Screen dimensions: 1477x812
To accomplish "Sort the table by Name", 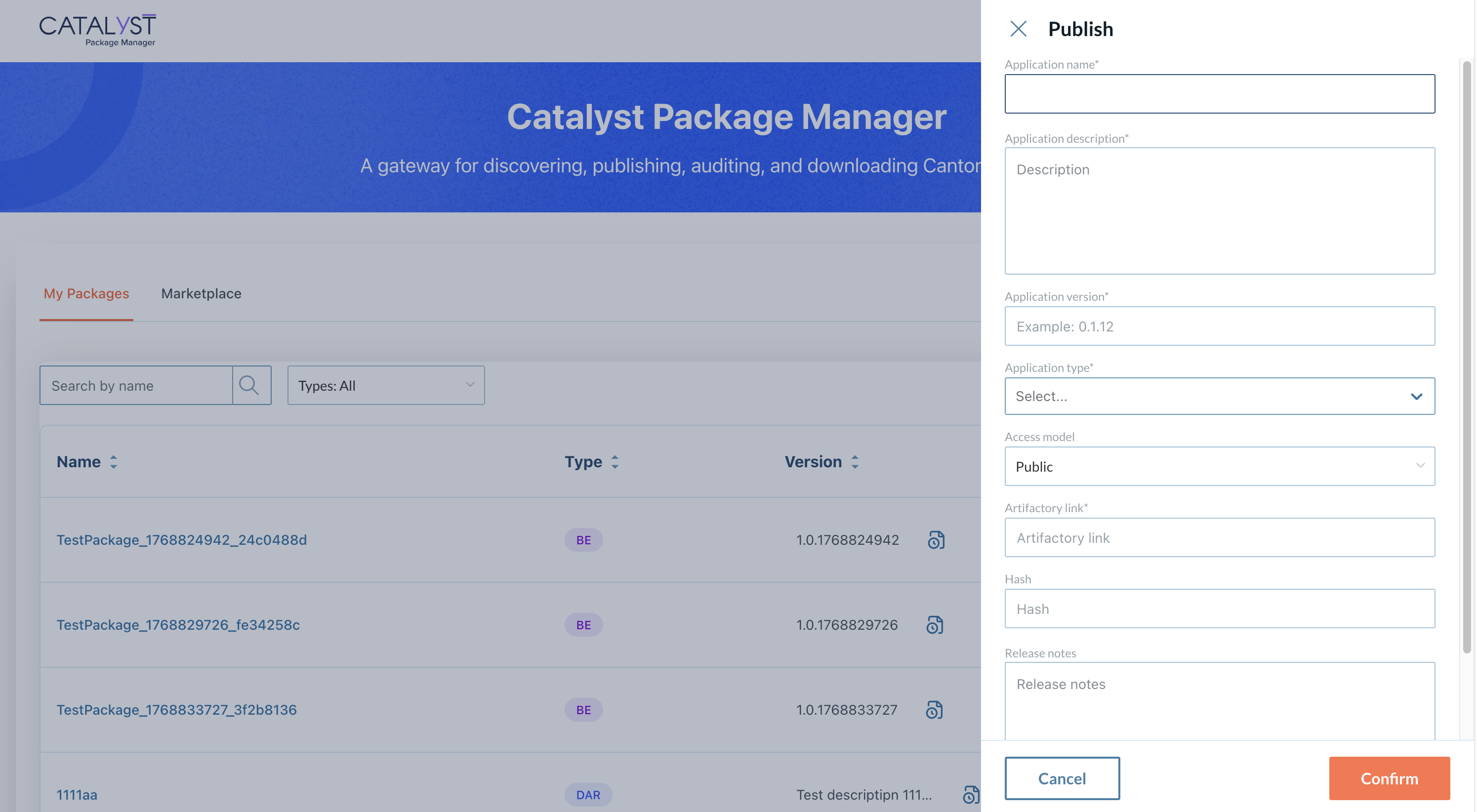I will pyautogui.click(x=86, y=462).
